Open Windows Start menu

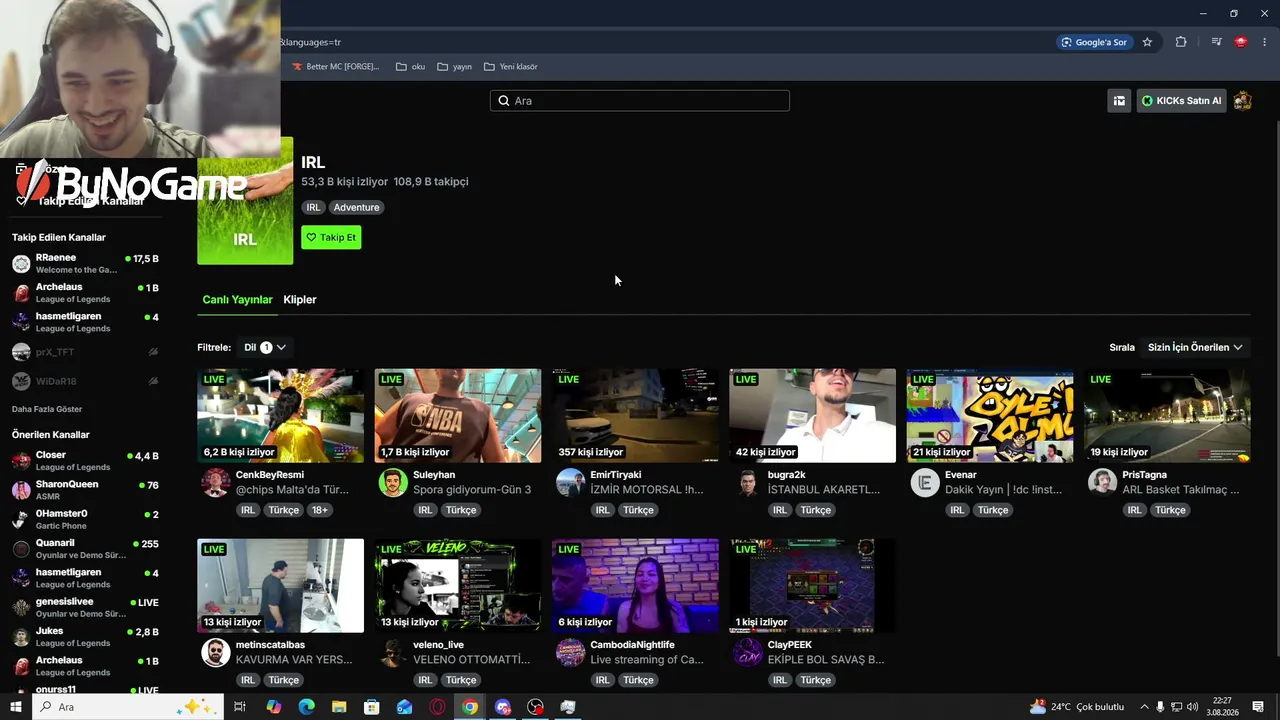tap(16, 707)
